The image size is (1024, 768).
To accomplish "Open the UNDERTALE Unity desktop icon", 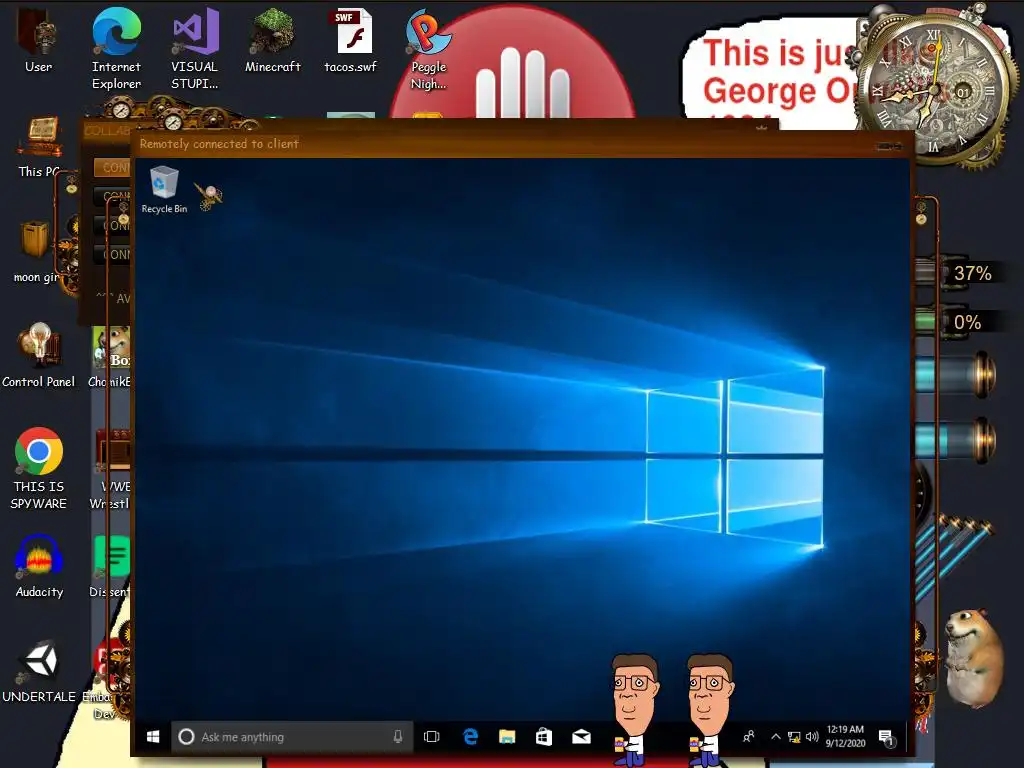I will [39, 671].
